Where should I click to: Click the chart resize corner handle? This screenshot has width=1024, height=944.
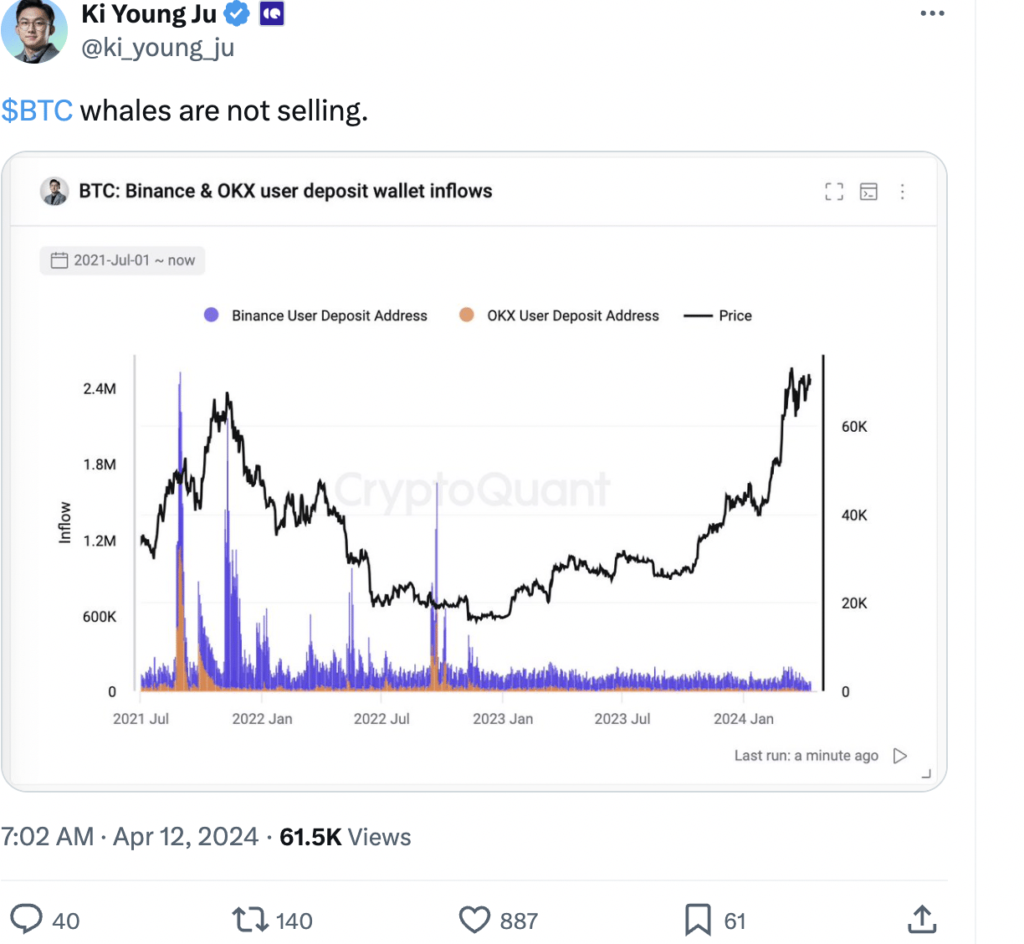click(x=926, y=774)
